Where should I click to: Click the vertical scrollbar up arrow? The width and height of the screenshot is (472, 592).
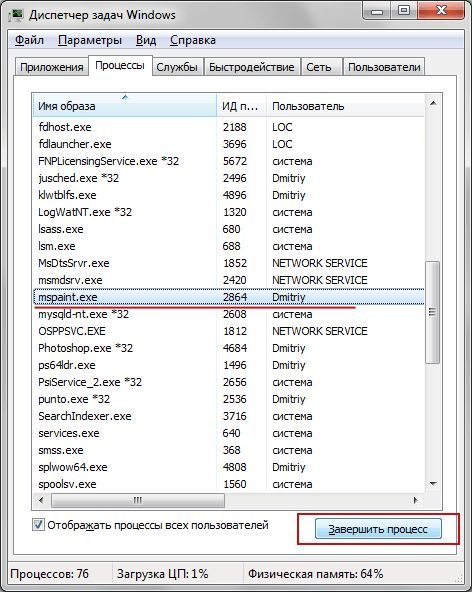(433, 103)
